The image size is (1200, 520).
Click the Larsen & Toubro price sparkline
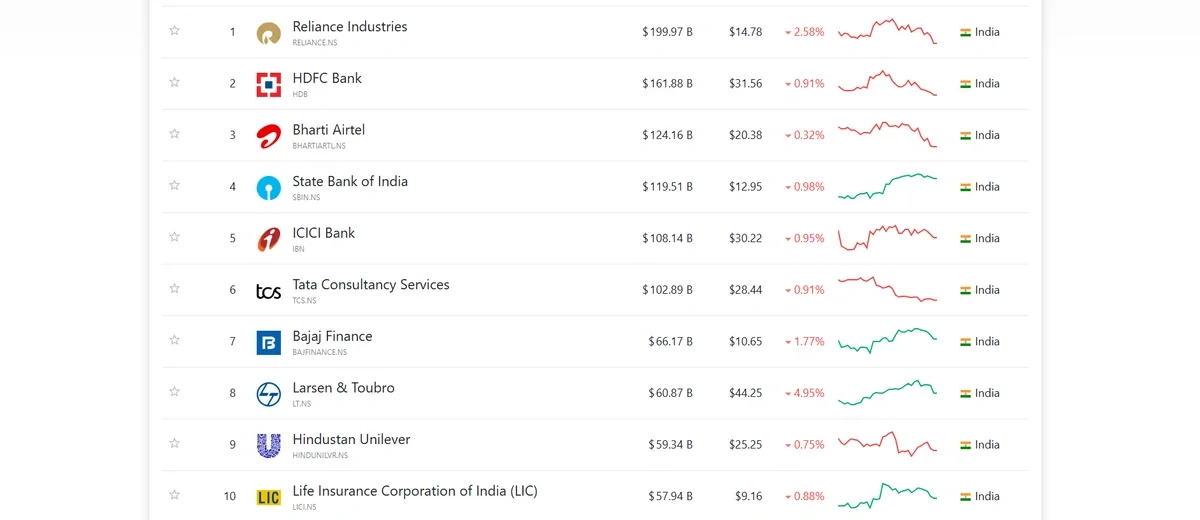pos(887,393)
